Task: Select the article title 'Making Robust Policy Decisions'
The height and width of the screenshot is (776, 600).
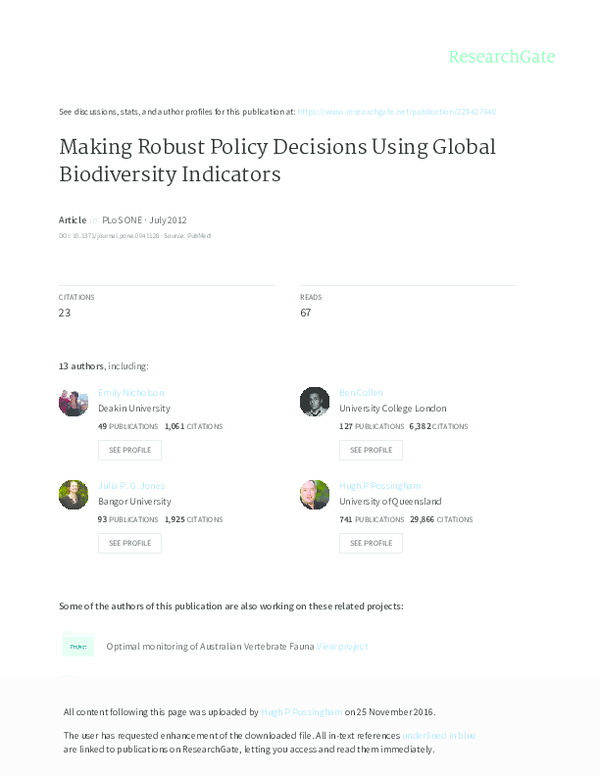Action: 277,160
